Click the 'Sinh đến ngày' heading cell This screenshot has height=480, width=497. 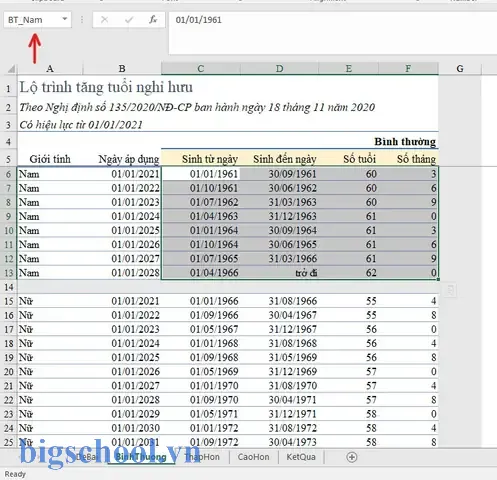[x=279, y=159]
